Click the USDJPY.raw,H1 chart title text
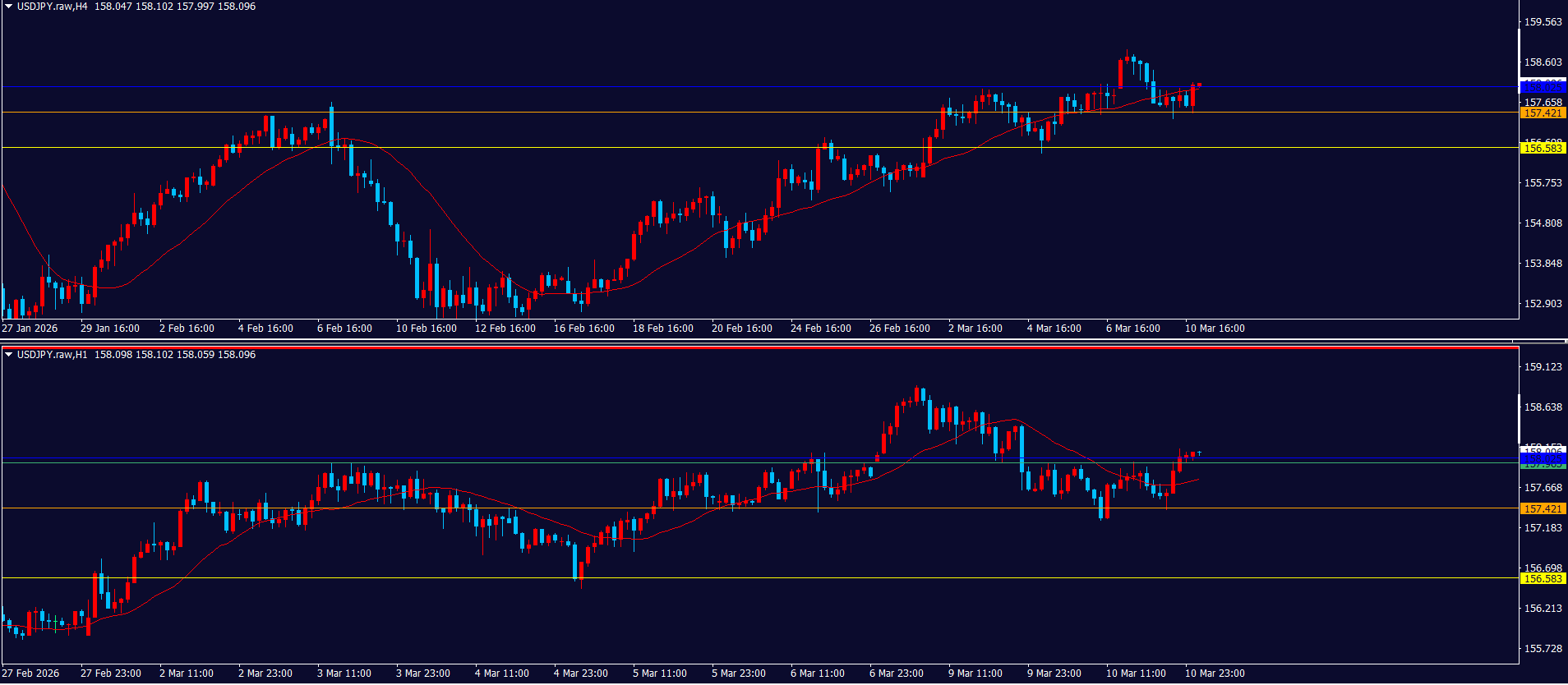 53,355
